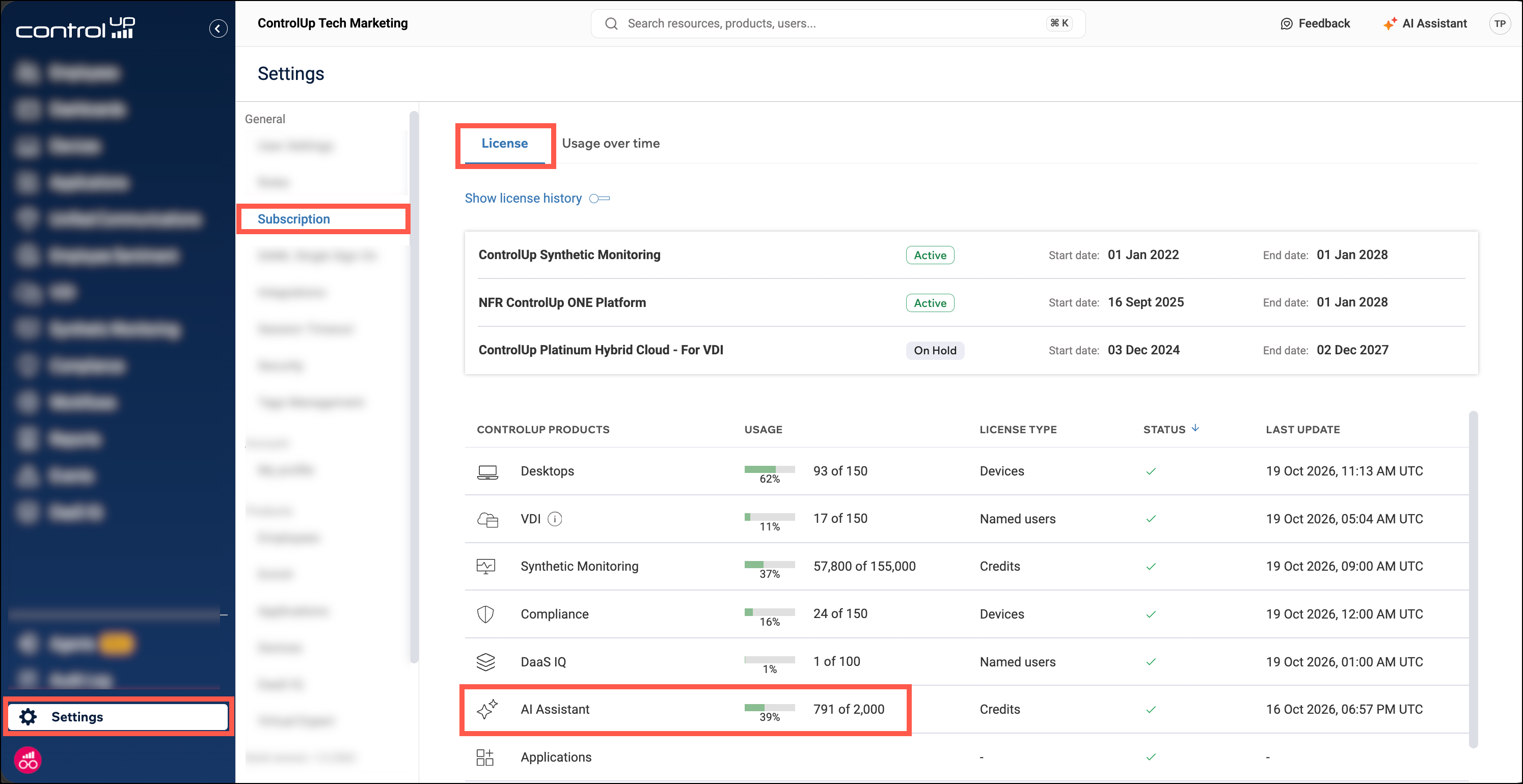Click the Desktops 62% usage bar
This screenshot has height=784, width=1523.
pyautogui.click(x=769, y=470)
